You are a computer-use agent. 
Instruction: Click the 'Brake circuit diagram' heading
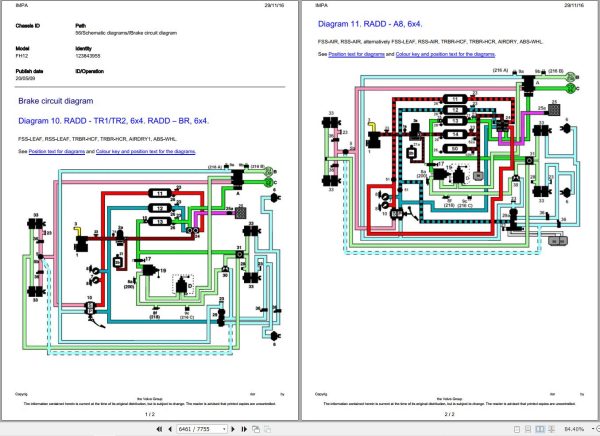pos(56,101)
